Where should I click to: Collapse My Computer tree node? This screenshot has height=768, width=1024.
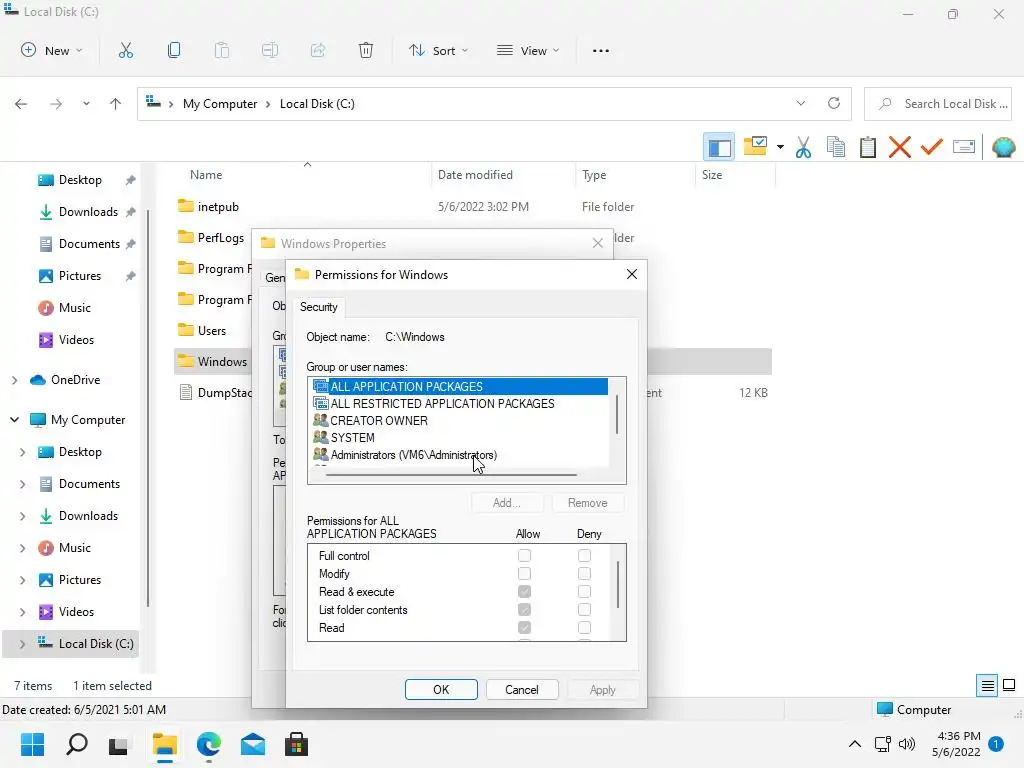point(14,420)
